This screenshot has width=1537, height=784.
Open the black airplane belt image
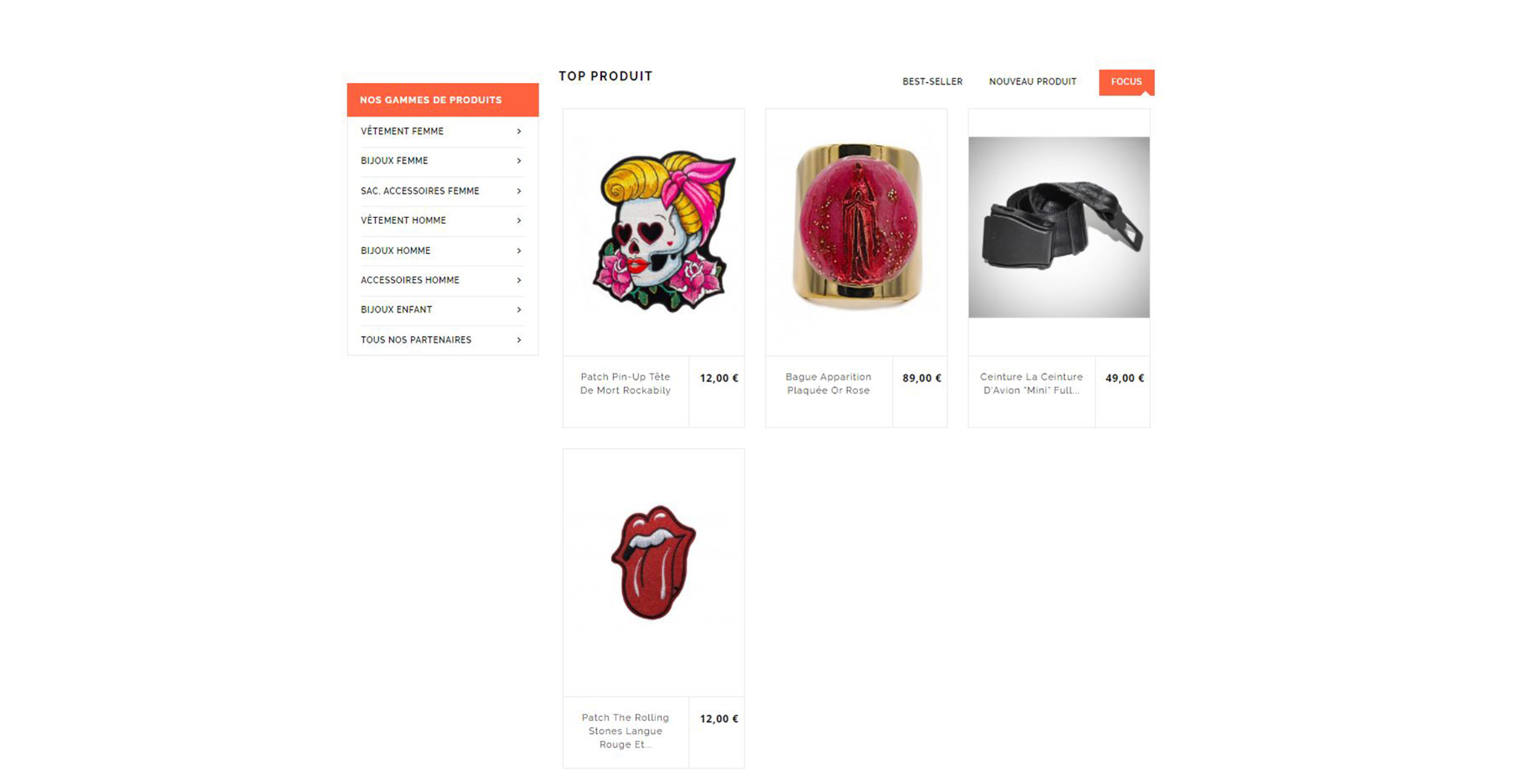tap(1058, 227)
